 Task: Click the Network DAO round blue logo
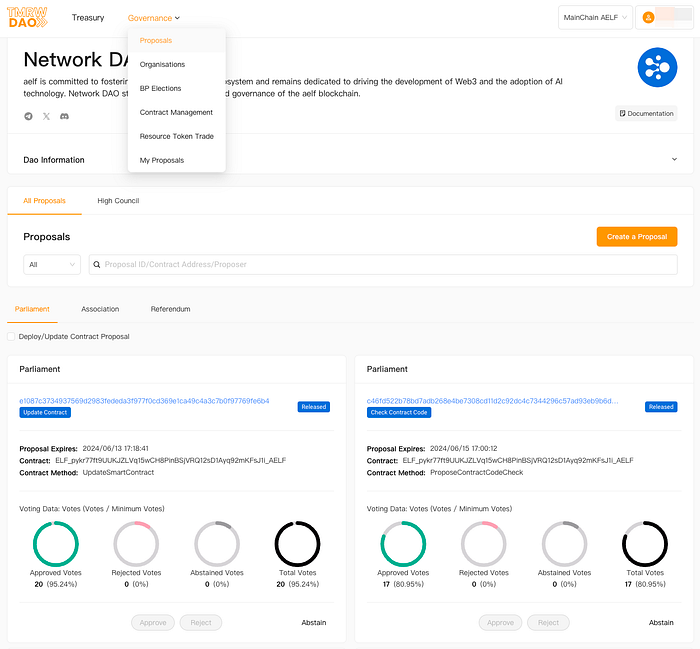[657, 67]
